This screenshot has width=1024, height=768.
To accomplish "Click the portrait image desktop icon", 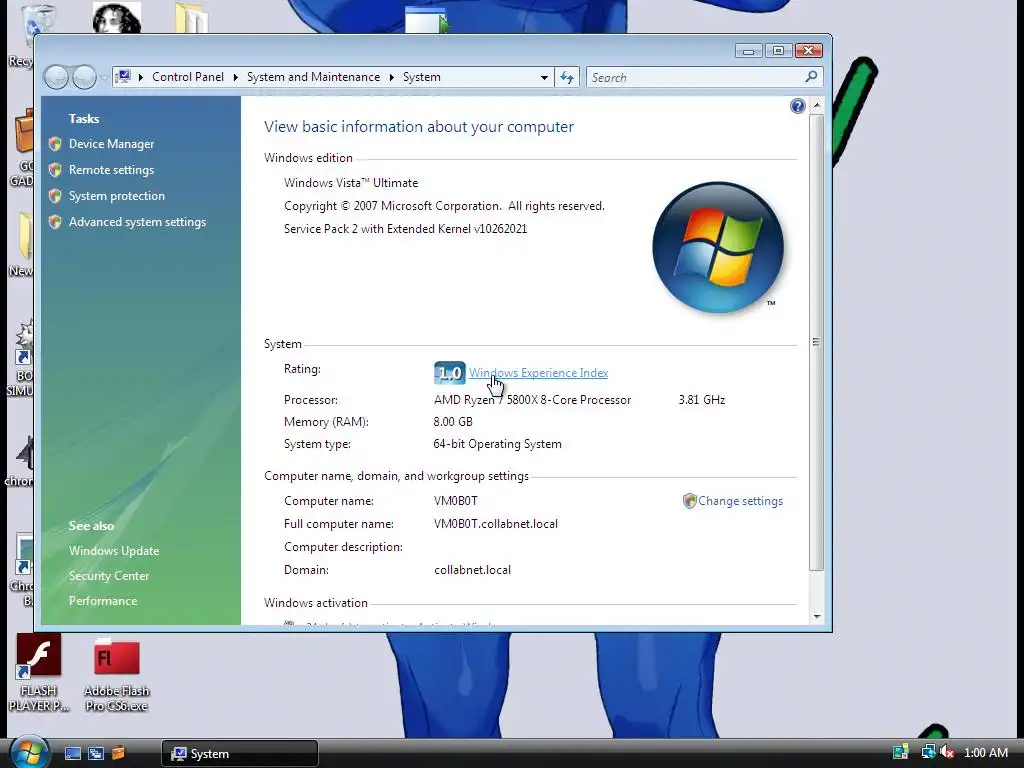I will [x=117, y=18].
